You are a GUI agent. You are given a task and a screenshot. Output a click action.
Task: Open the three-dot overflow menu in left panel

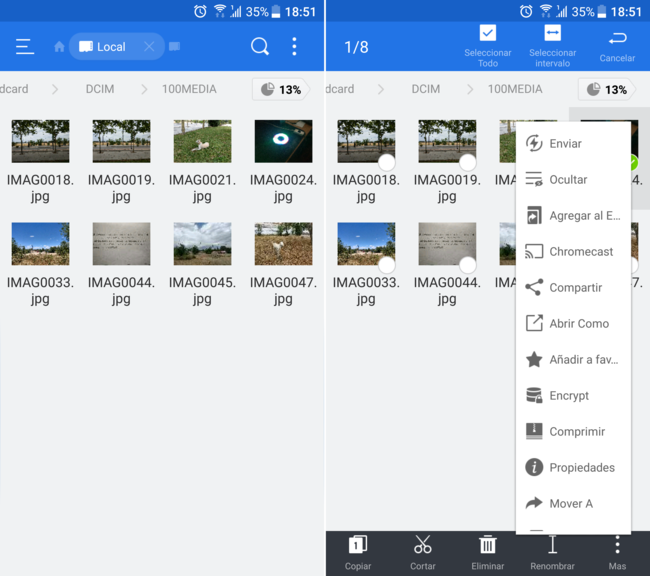tap(294, 47)
